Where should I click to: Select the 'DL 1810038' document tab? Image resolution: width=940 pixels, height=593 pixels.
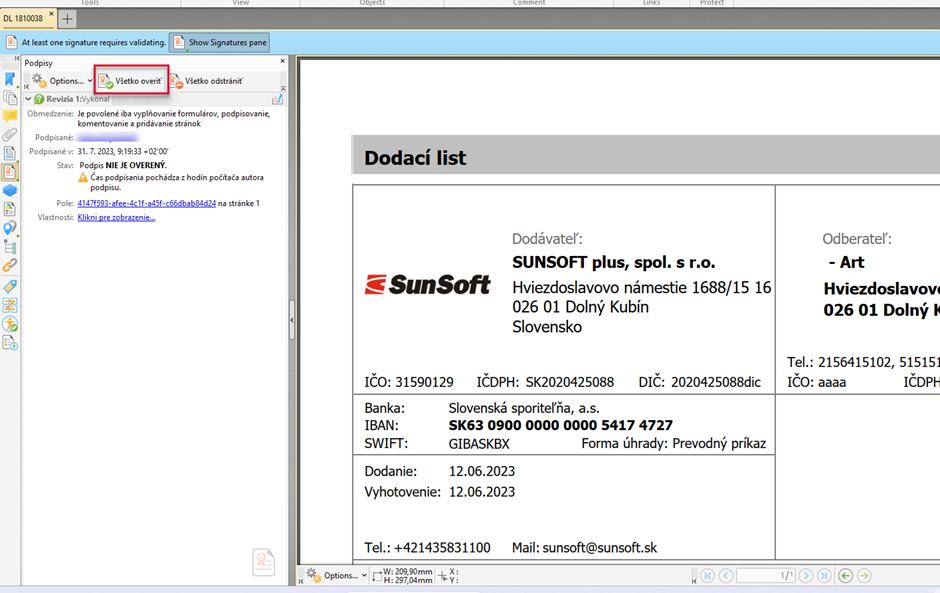(x=24, y=19)
